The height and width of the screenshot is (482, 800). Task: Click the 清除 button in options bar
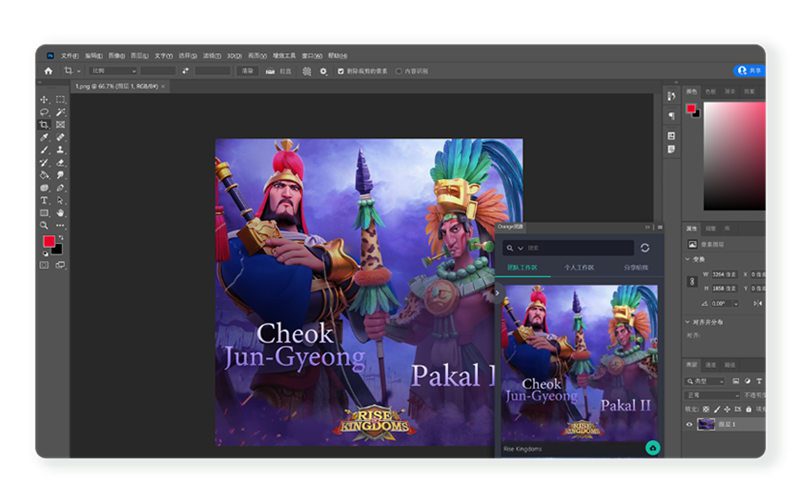click(x=247, y=71)
